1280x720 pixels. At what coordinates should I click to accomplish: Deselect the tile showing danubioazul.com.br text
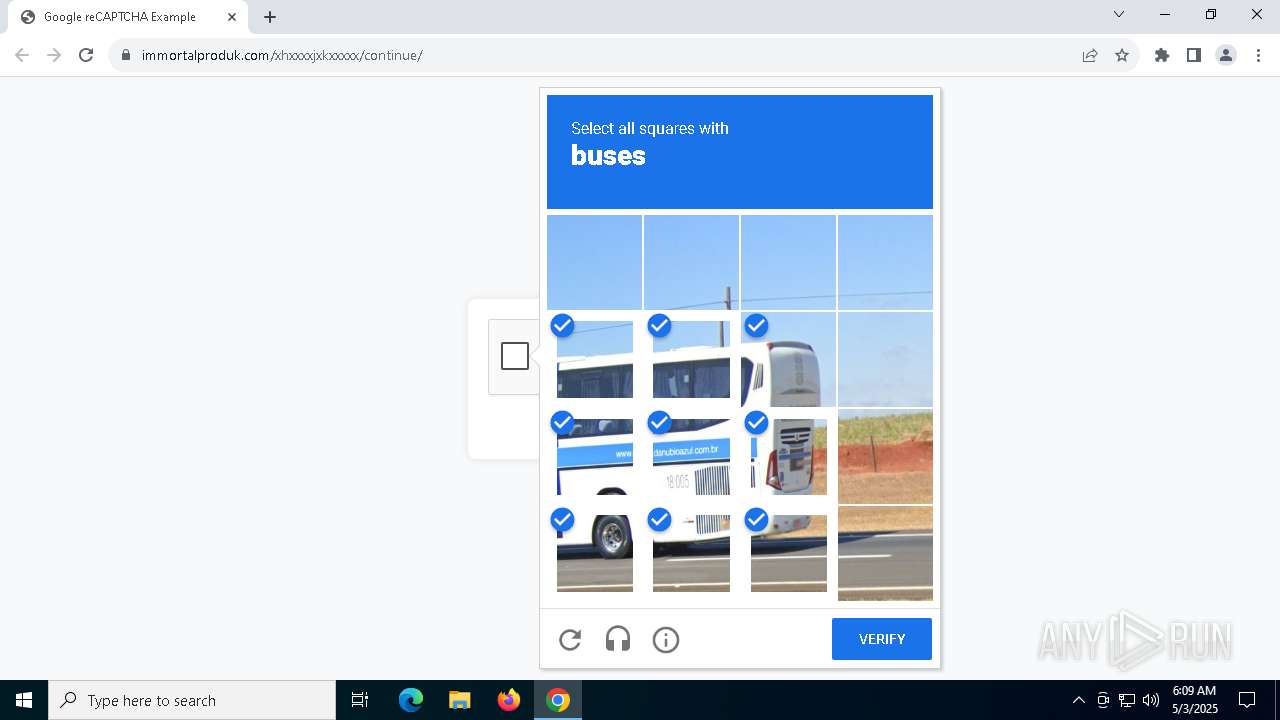(x=691, y=456)
